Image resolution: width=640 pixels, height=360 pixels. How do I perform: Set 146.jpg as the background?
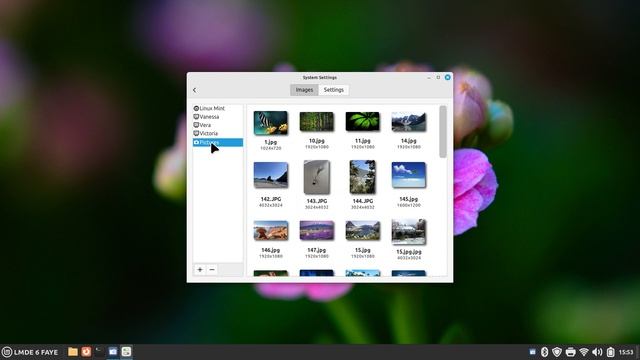(x=271, y=231)
